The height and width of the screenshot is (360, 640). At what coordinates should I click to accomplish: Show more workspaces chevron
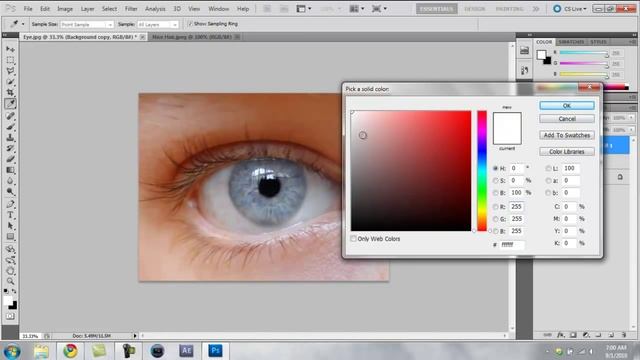coord(536,9)
